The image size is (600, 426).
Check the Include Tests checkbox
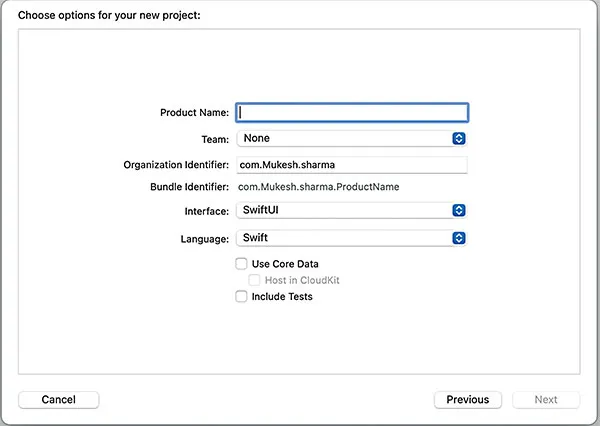coord(241,297)
